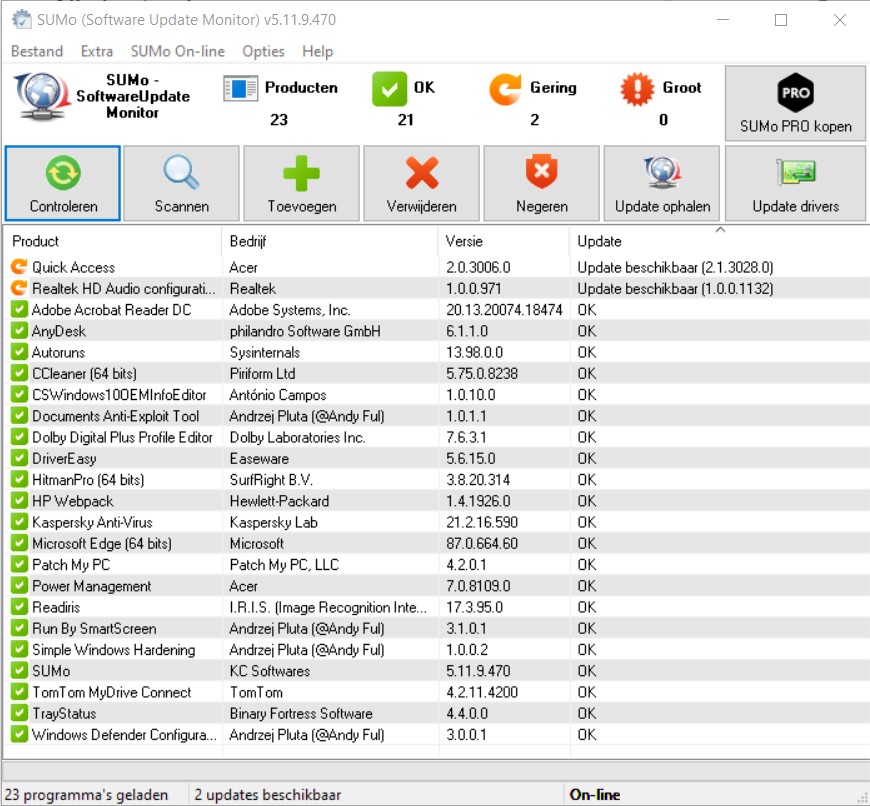Click 'Update beschikbaar (2.1.3028.0)' cell
Viewport: 870px width, 806px height.
[675, 267]
